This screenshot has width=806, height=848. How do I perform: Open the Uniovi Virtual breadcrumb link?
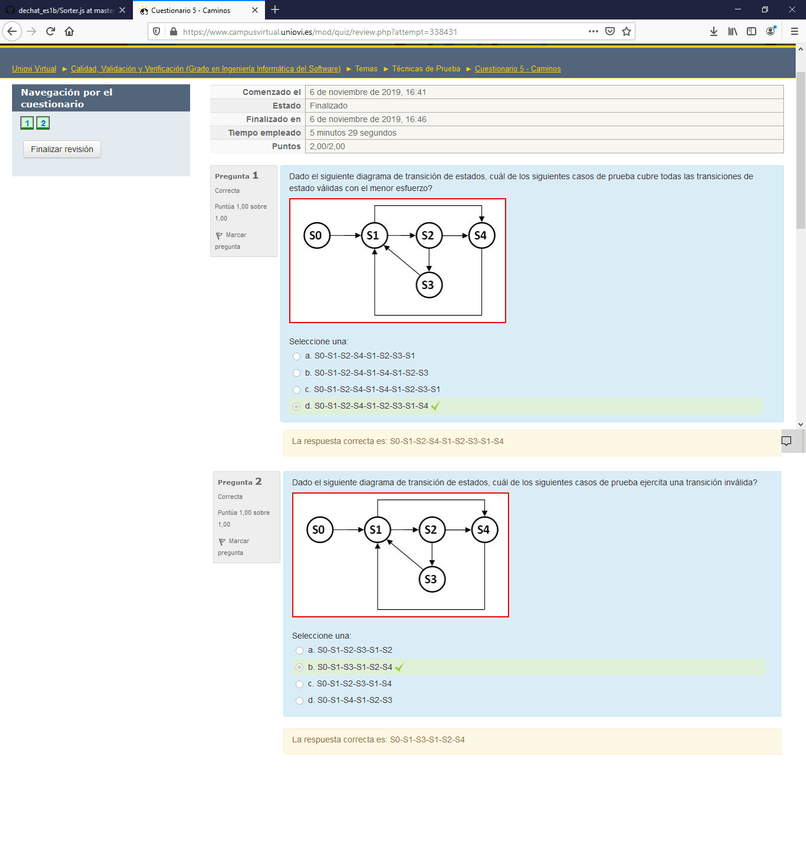tap(34, 69)
